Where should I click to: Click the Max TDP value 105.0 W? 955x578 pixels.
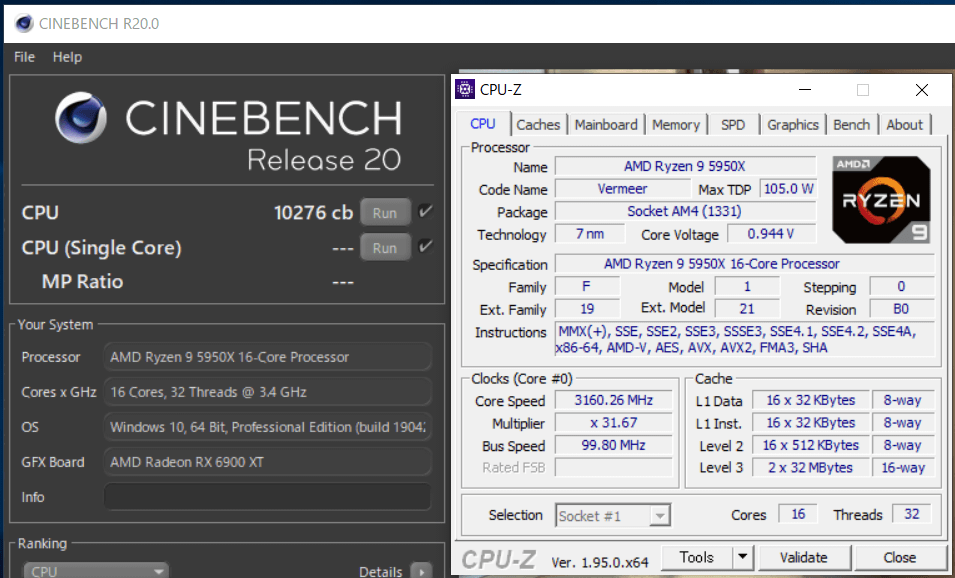pyautogui.click(x=788, y=189)
